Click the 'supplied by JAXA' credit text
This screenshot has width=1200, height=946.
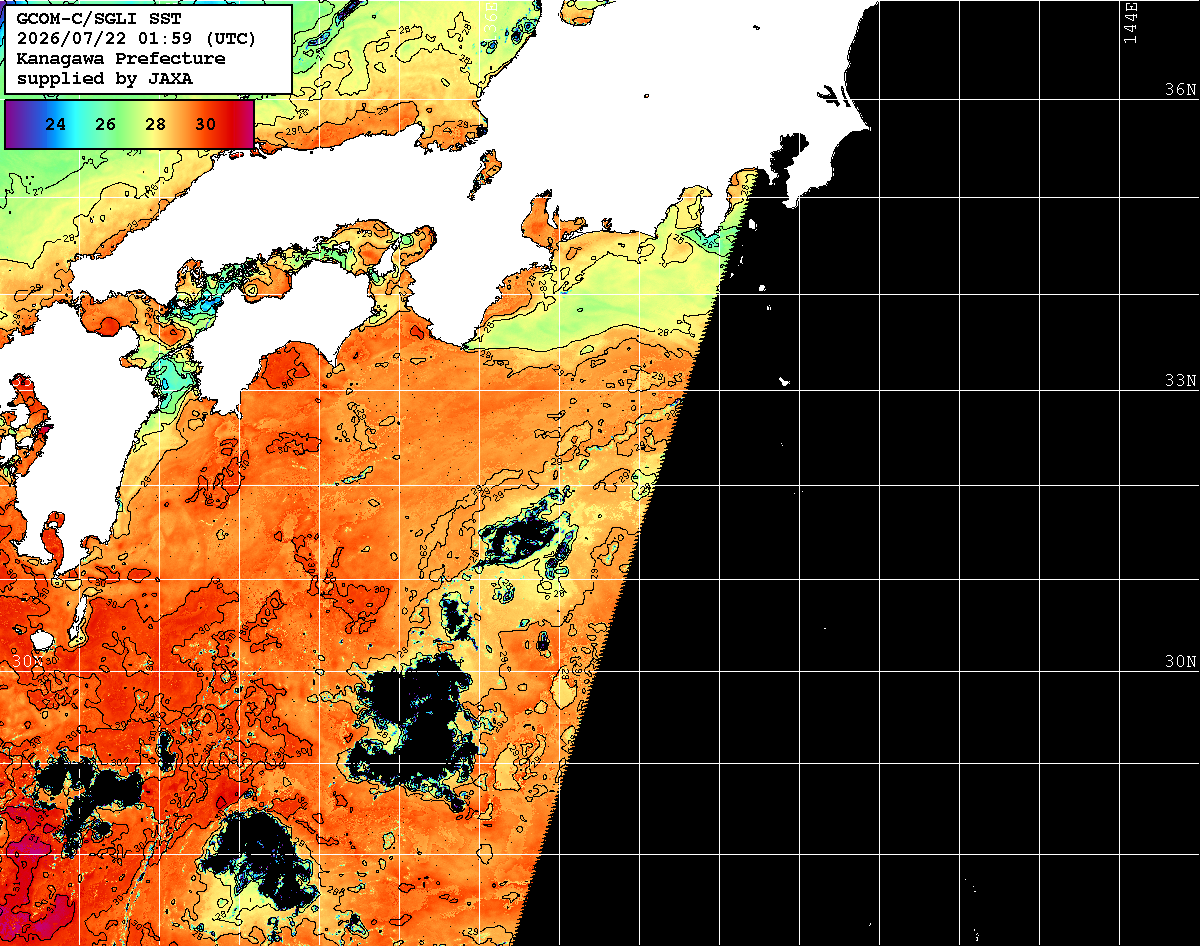[104, 78]
